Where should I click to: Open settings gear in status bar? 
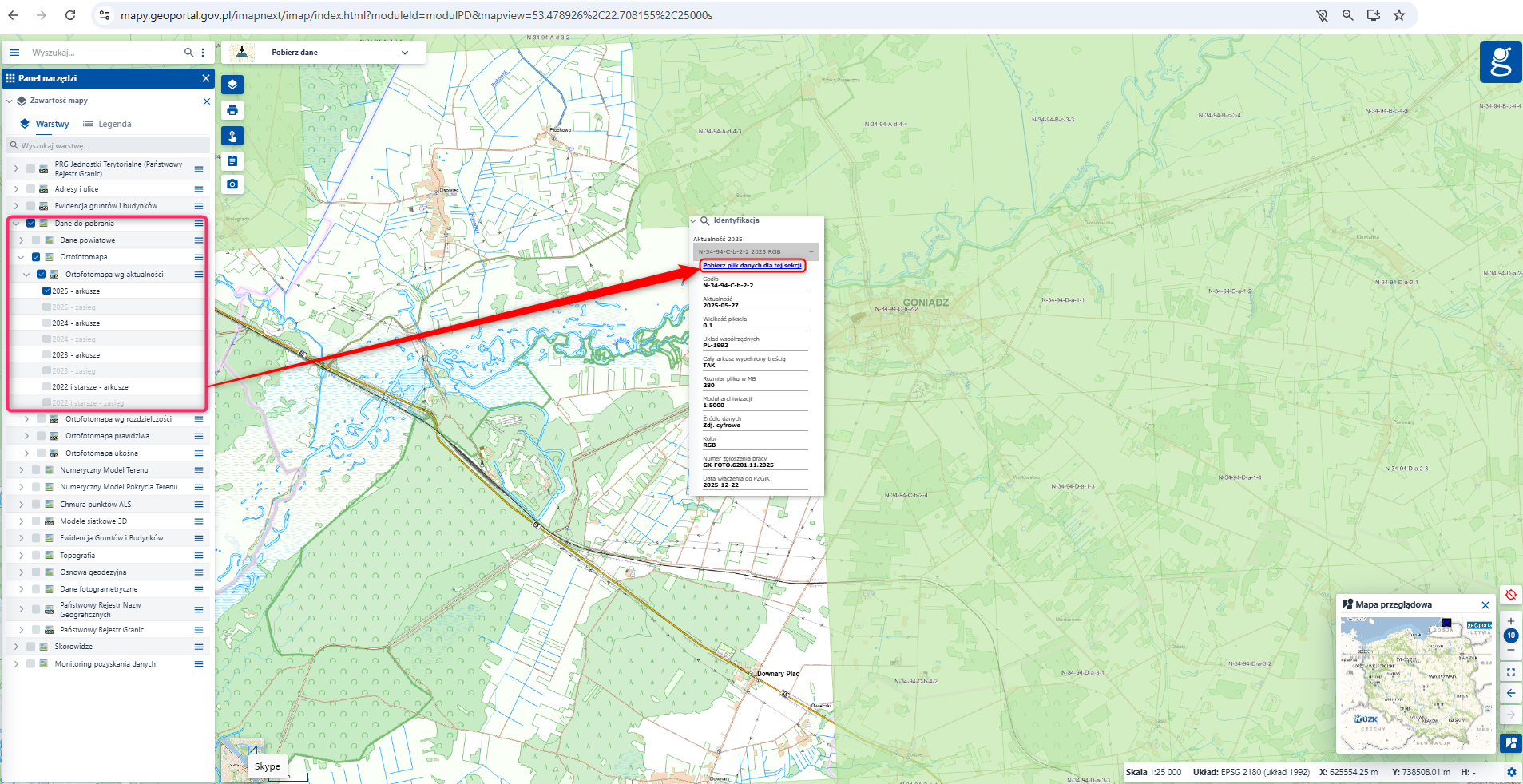[1511, 772]
